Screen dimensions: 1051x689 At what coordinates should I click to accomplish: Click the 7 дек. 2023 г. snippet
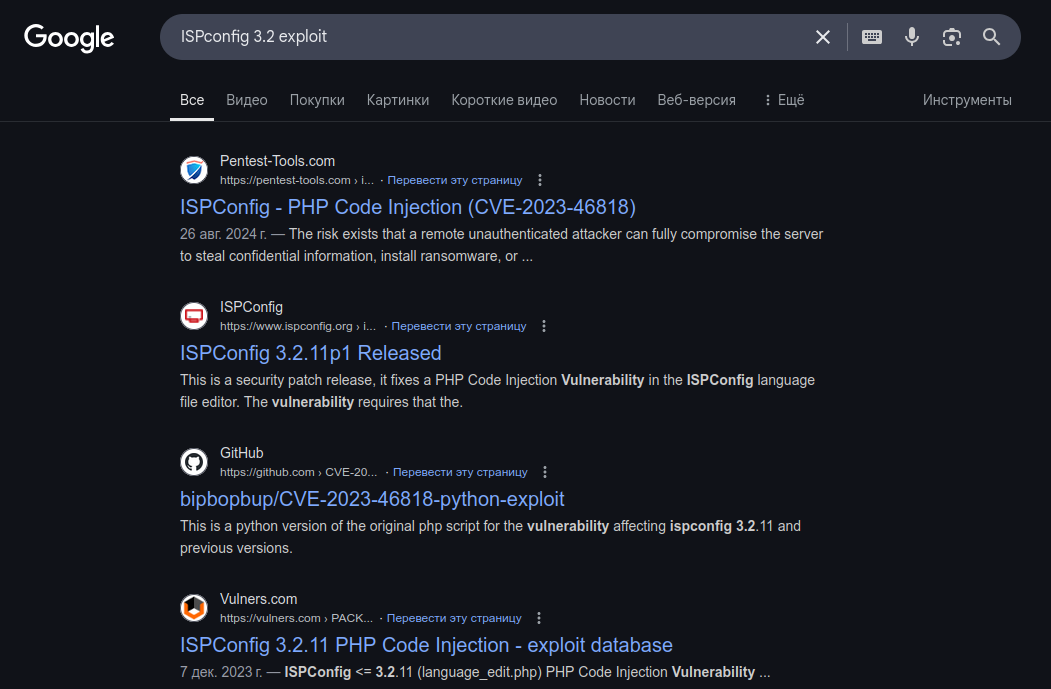(x=475, y=672)
